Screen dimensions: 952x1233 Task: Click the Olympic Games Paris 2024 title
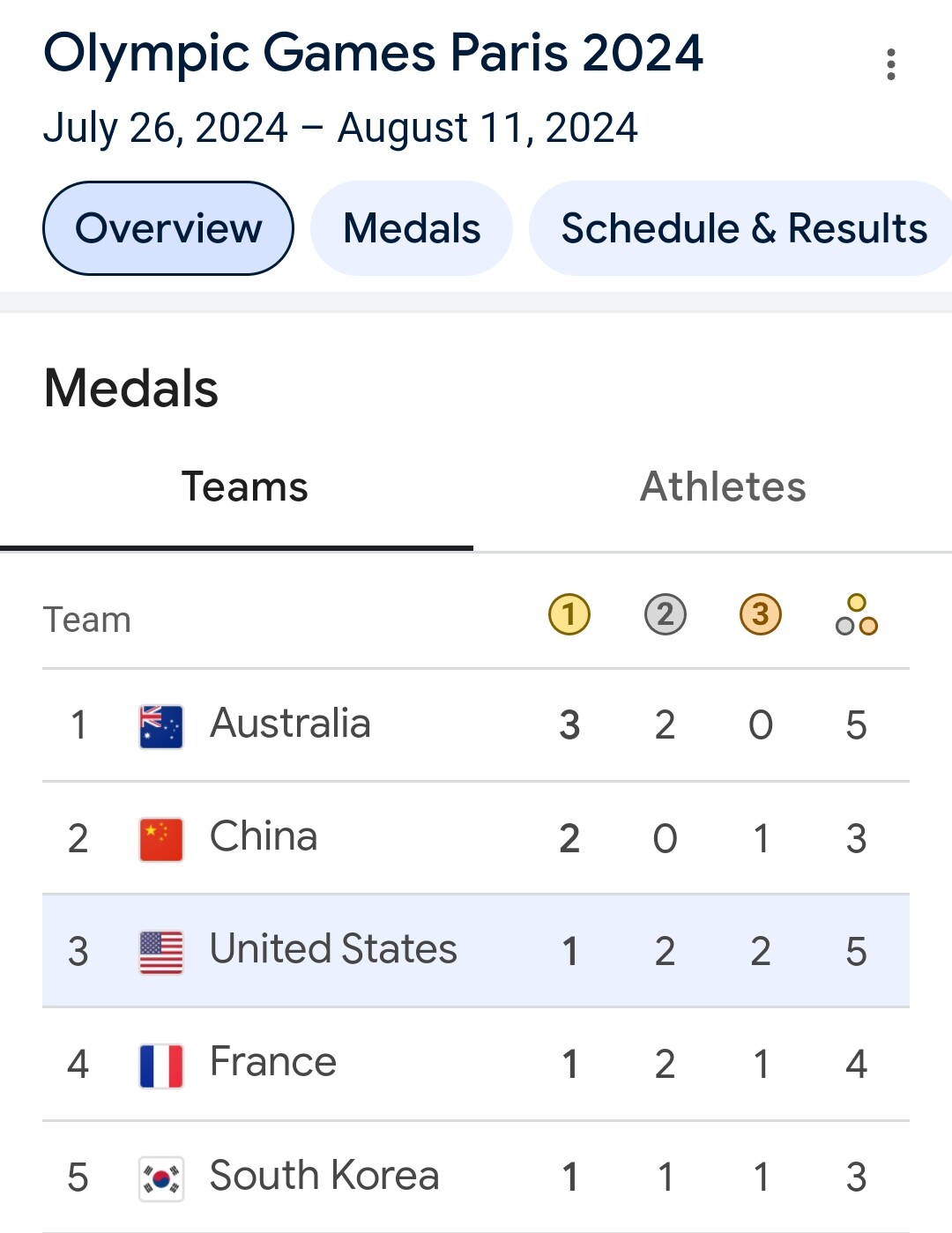[x=374, y=53]
